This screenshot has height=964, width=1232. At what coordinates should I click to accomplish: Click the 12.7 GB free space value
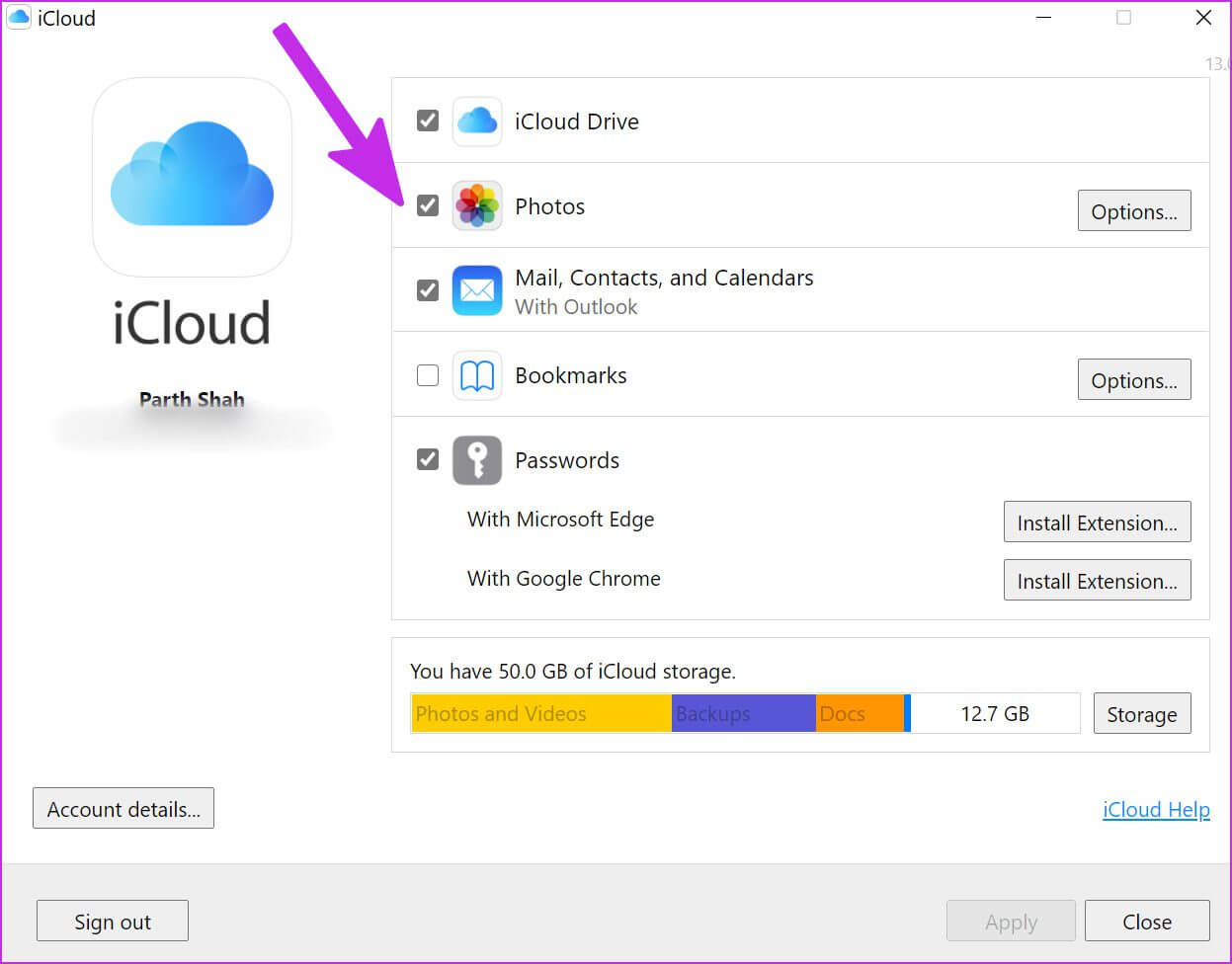coord(995,713)
